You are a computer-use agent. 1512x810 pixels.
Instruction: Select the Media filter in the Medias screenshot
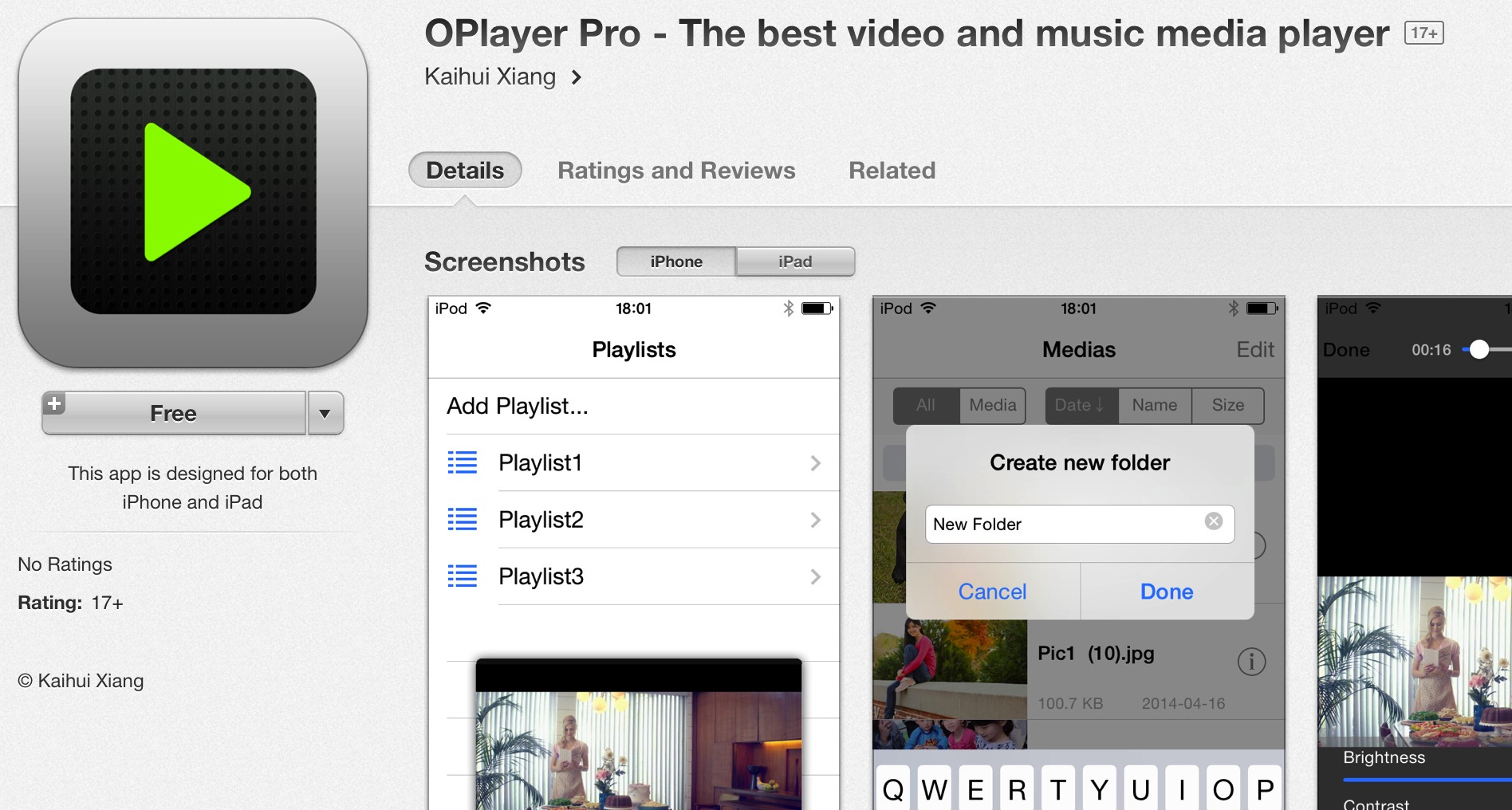(x=991, y=405)
